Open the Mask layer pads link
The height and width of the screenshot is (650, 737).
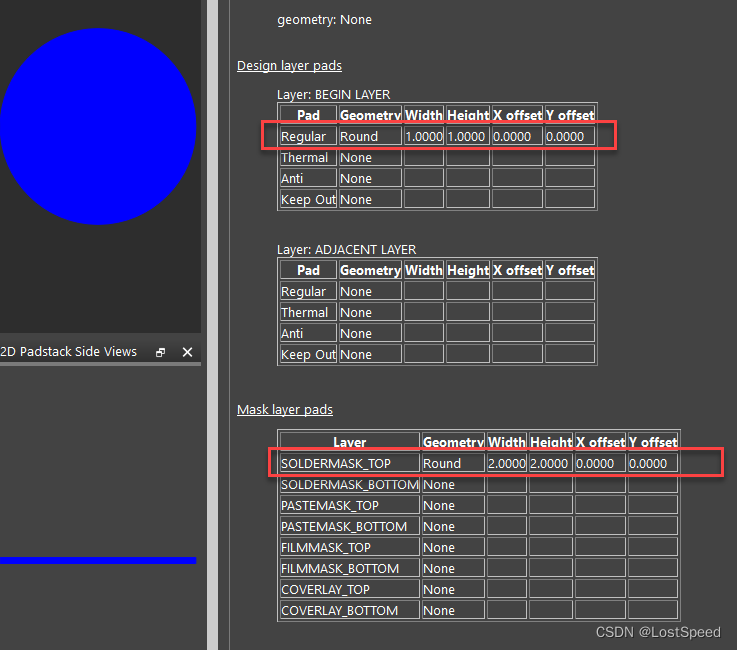coord(285,410)
